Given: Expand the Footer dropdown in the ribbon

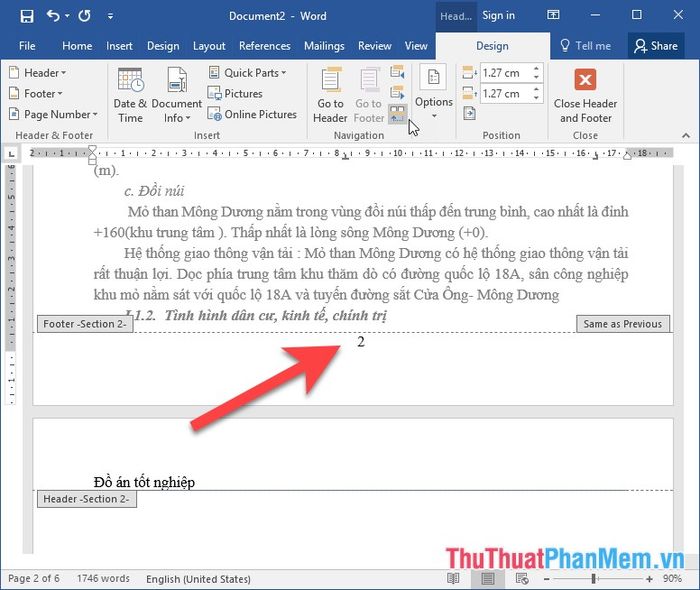Looking at the screenshot, I should pos(36,94).
